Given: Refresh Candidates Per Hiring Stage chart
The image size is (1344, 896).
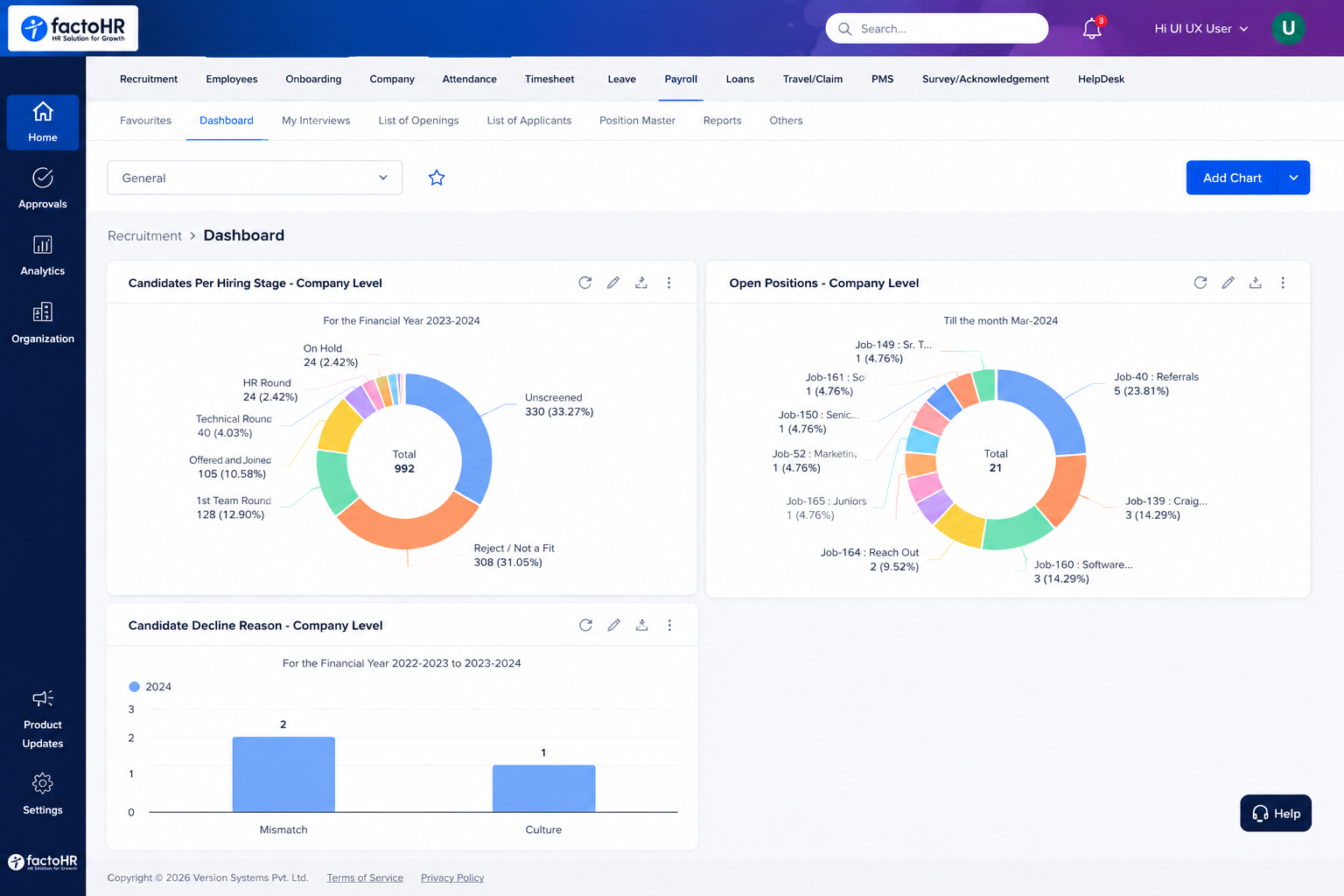Looking at the screenshot, I should pyautogui.click(x=585, y=283).
